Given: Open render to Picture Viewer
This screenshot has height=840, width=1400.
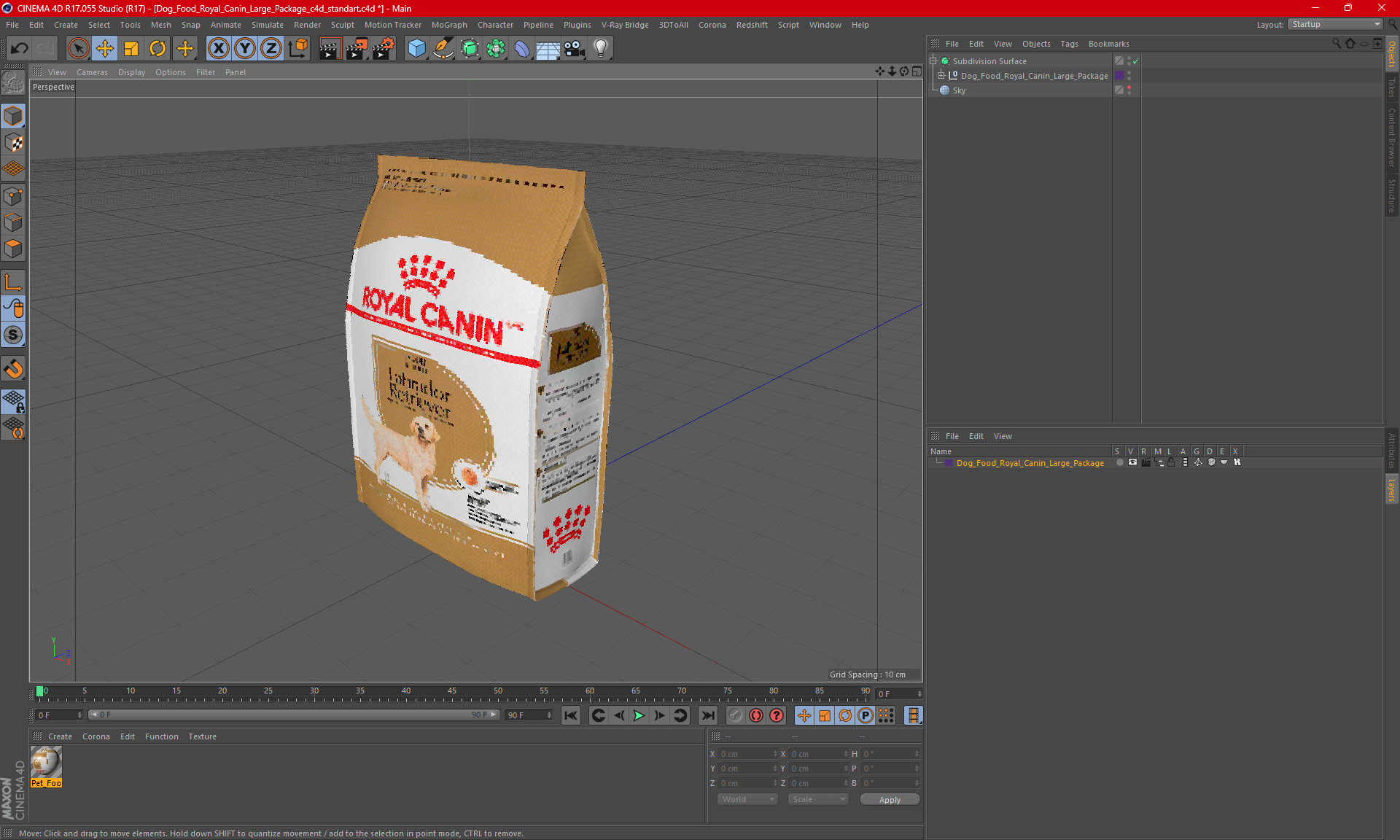Looking at the screenshot, I should [x=357, y=49].
